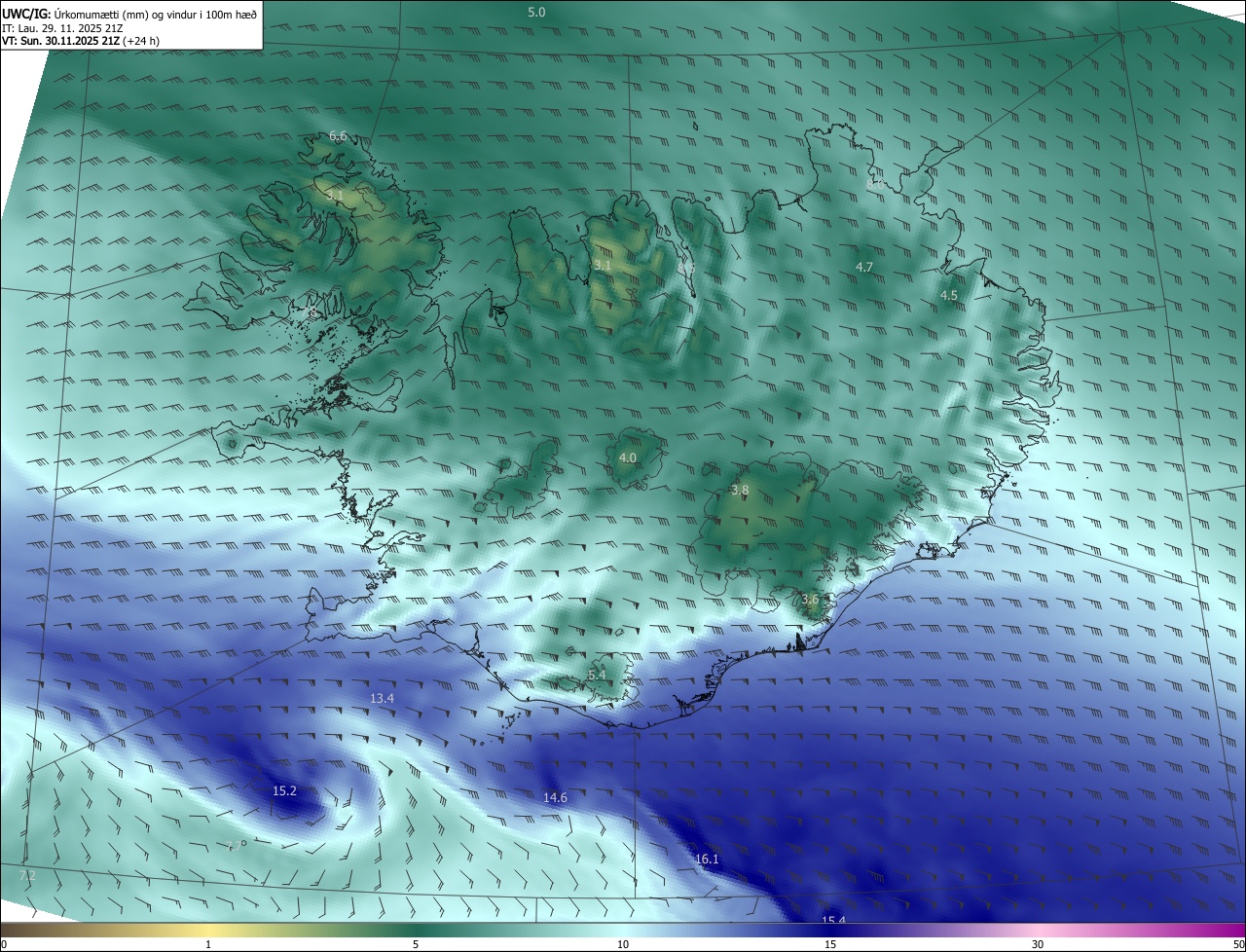The width and height of the screenshot is (1246, 952).
Task: Click the 13.4 value over the sea
Action: point(382,699)
